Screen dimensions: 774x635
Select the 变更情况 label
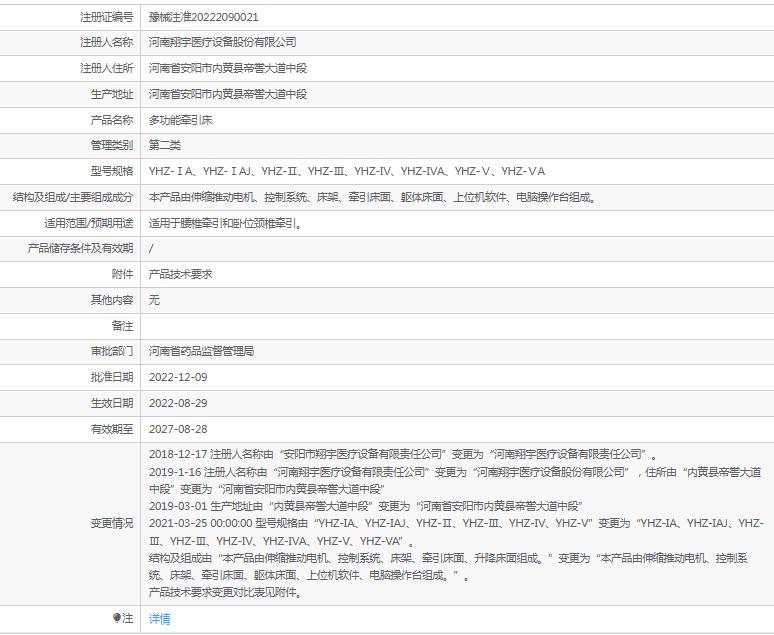click(112, 523)
